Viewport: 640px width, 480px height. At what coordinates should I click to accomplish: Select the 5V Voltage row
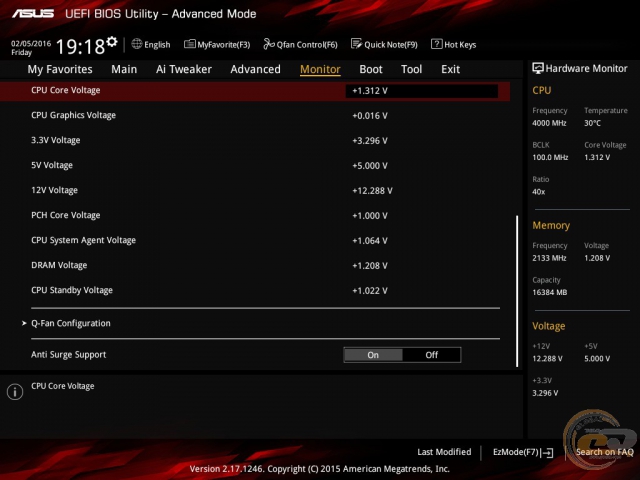tap(255, 165)
